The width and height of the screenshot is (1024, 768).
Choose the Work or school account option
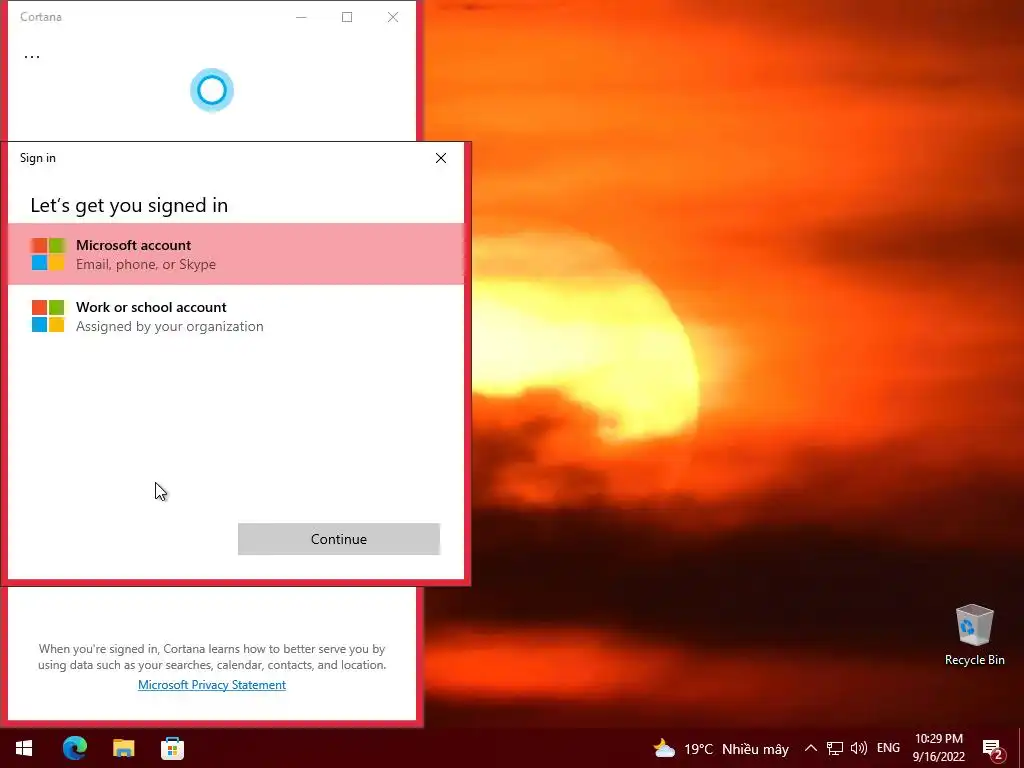coord(236,316)
